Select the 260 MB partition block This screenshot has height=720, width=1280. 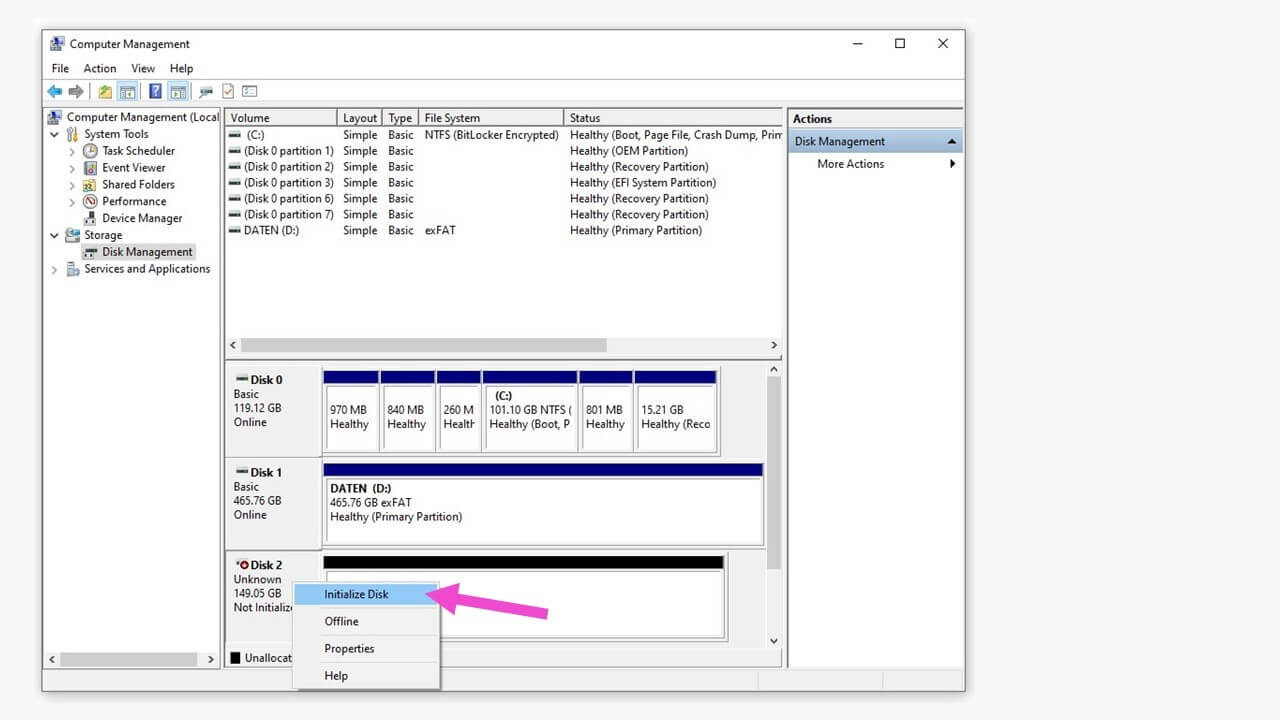pyautogui.click(x=459, y=411)
